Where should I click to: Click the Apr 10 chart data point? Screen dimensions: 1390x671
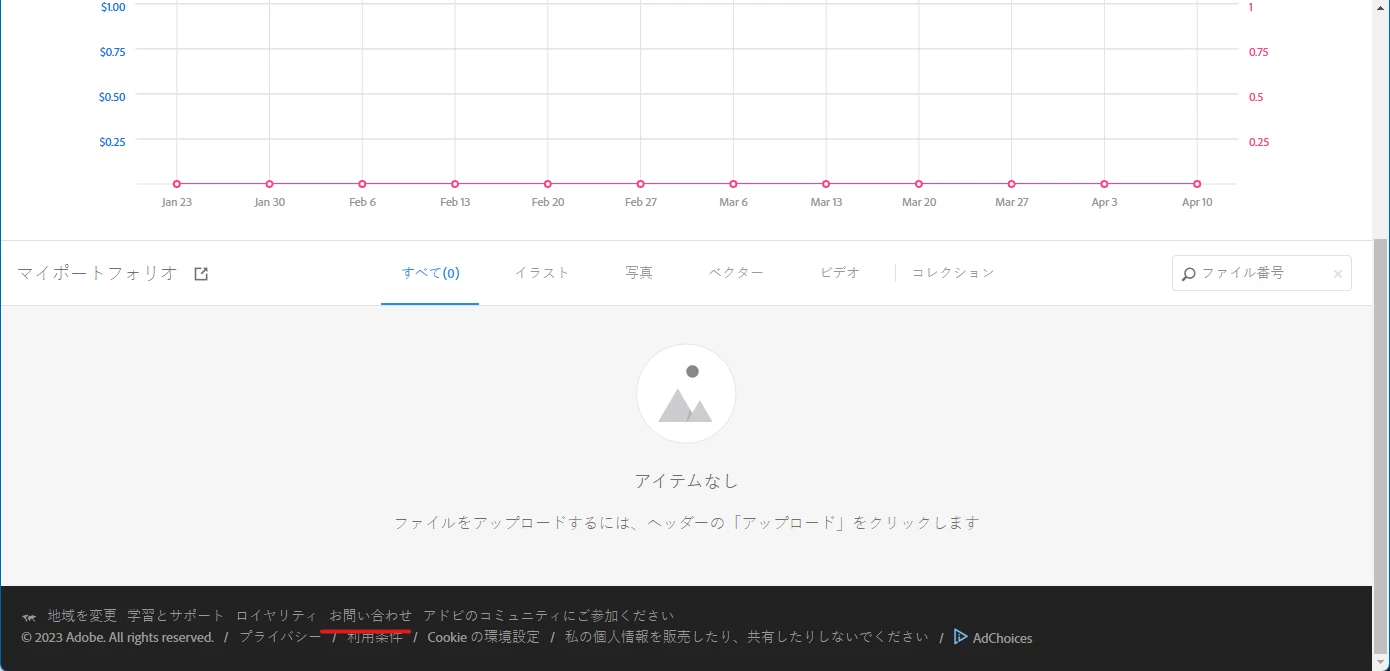click(x=1197, y=184)
